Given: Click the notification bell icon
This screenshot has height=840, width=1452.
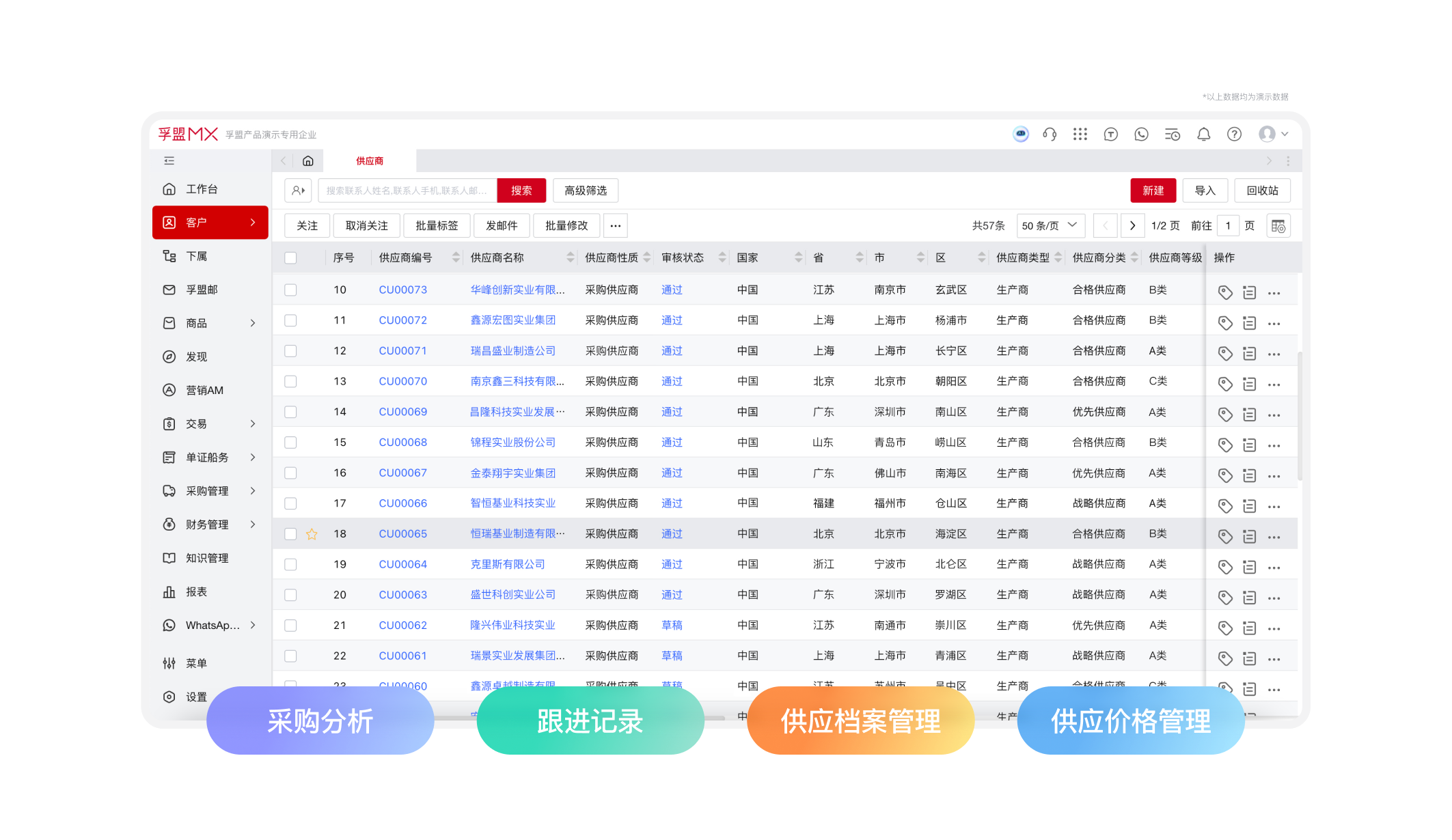Looking at the screenshot, I should click(1203, 134).
